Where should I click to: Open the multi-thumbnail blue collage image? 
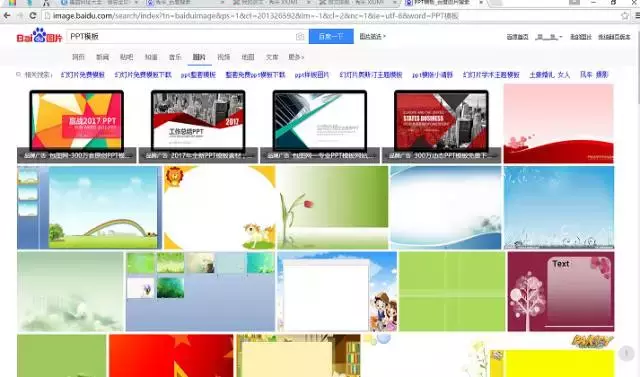200,291
